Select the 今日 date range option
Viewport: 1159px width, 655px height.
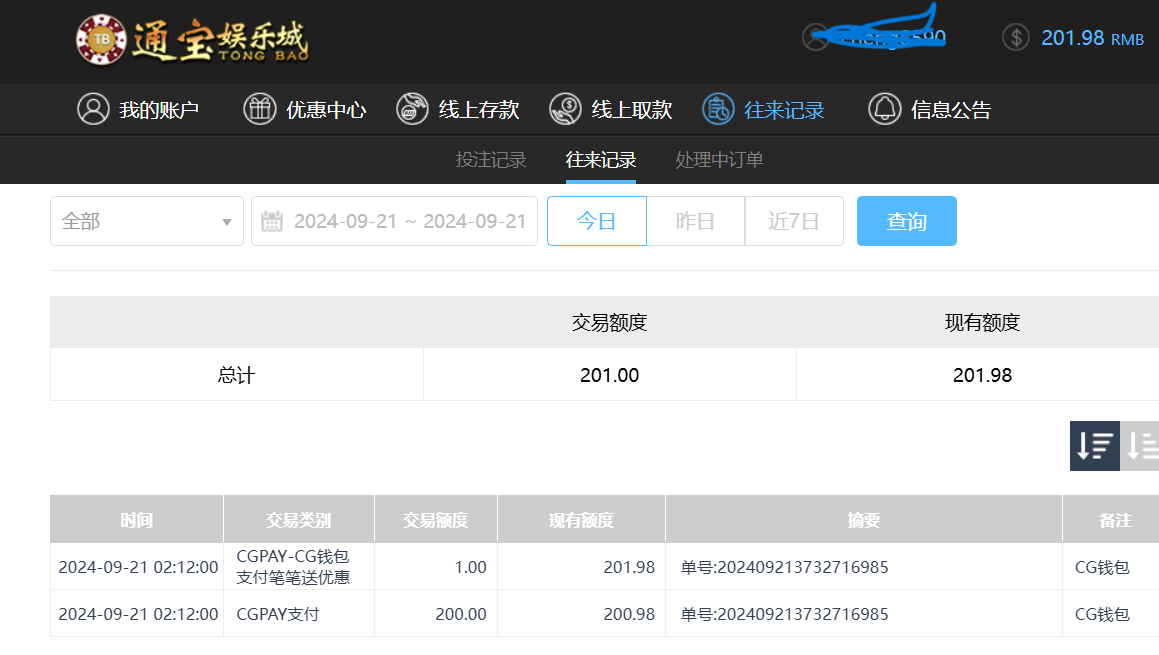click(x=596, y=221)
